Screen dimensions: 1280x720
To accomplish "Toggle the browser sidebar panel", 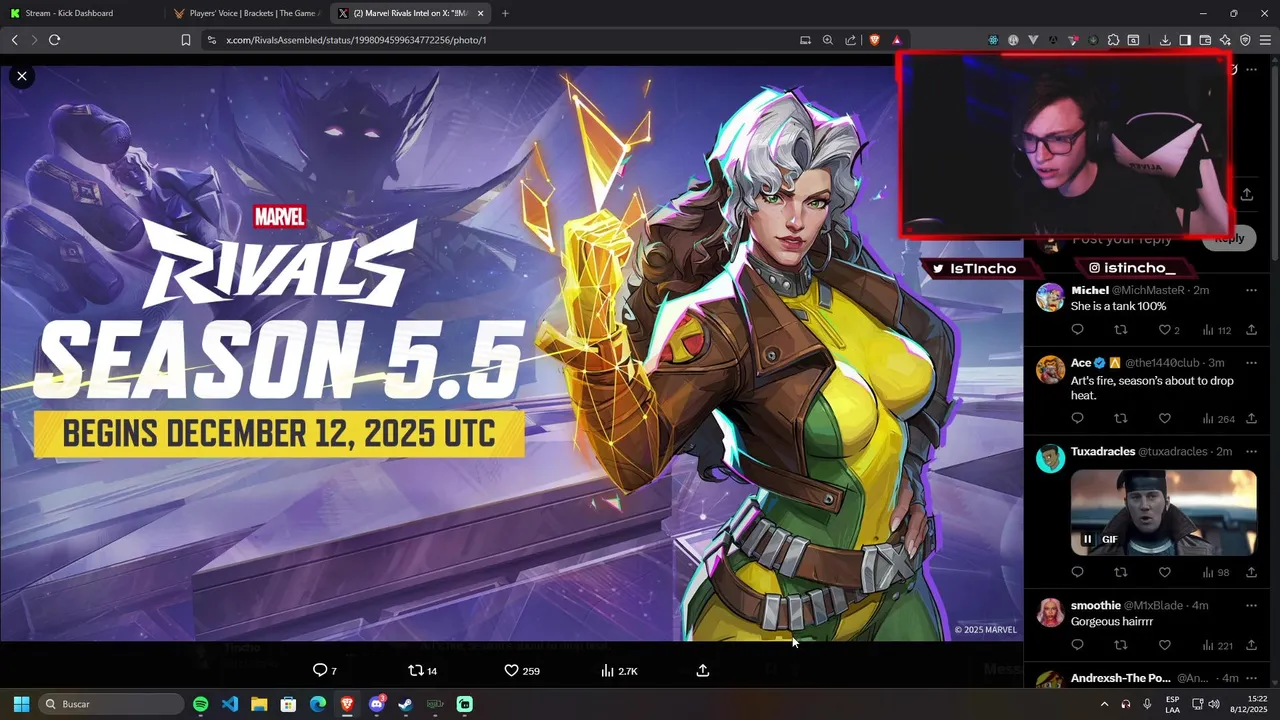I will [x=1185, y=40].
